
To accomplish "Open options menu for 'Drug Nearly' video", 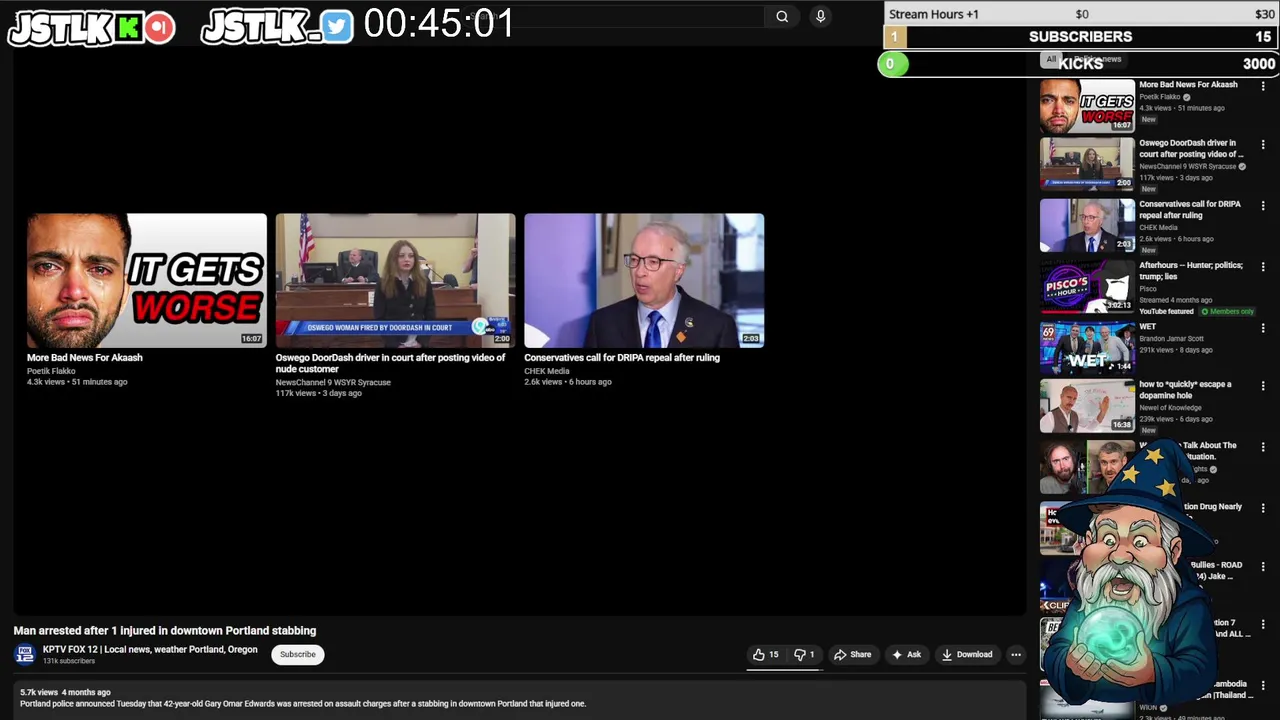I will (x=1263, y=508).
